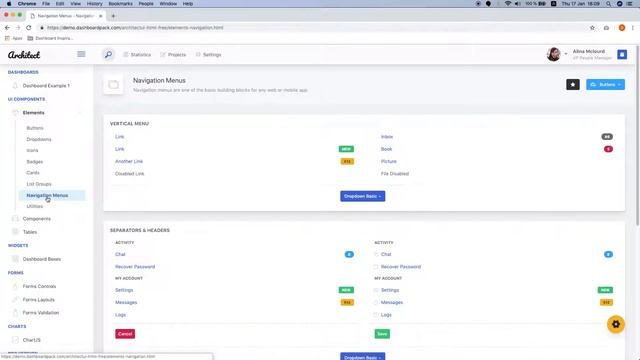Open List Groups under Elements
This screenshot has width=640, height=360.
coord(39,184)
